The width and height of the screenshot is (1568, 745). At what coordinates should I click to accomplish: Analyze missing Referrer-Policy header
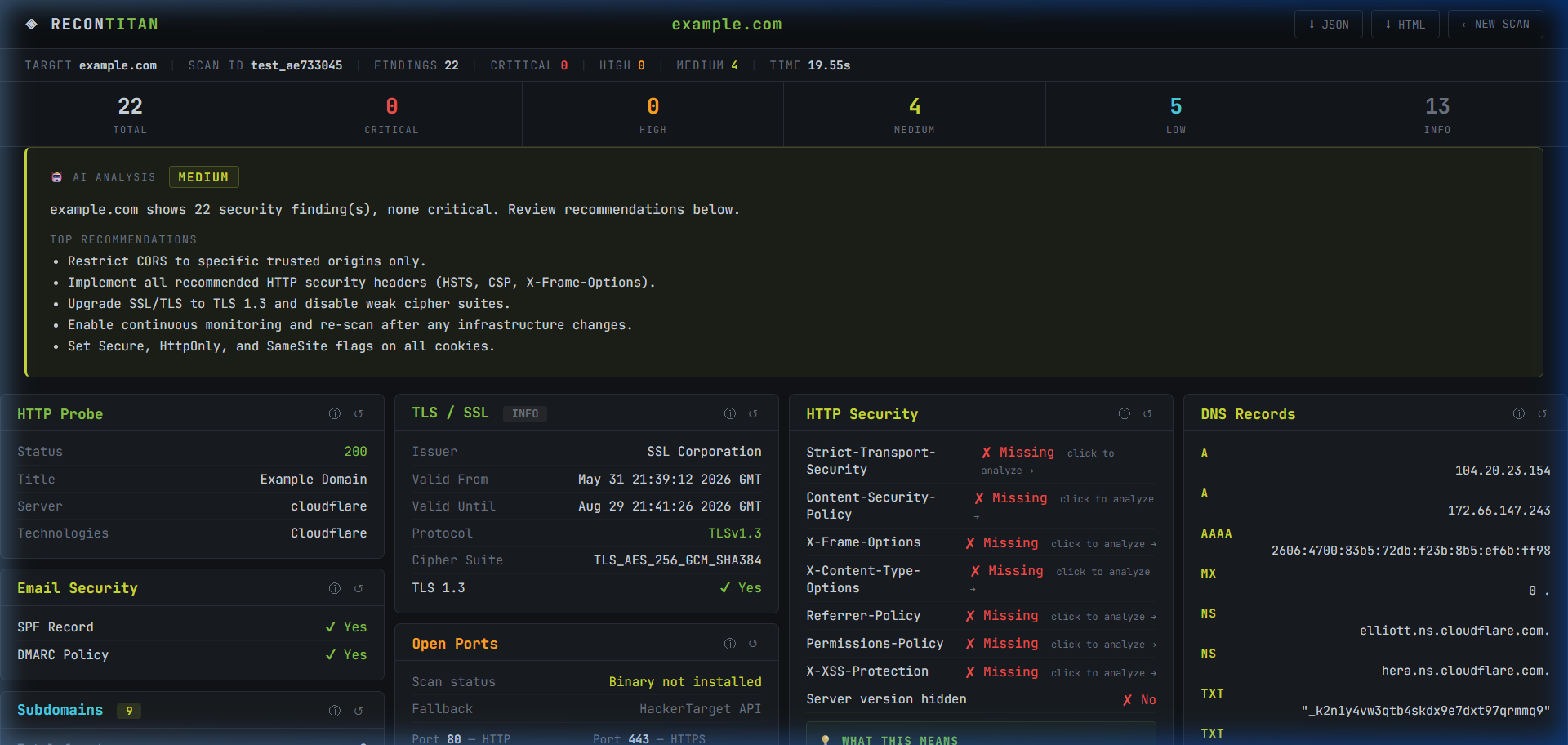click(x=1061, y=616)
